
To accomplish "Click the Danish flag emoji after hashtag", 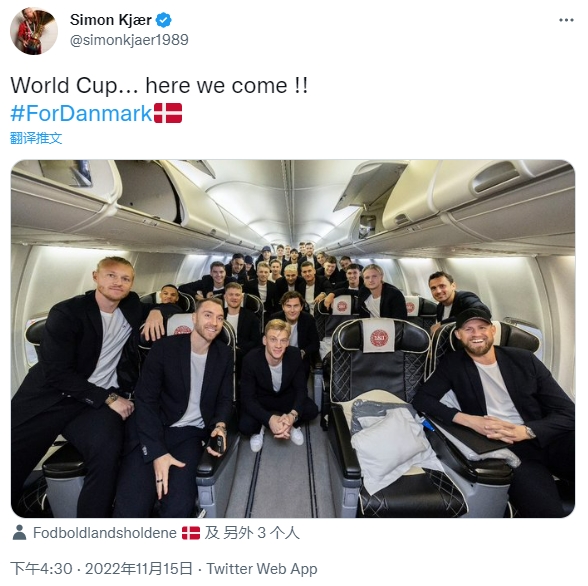I will (168, 113).
